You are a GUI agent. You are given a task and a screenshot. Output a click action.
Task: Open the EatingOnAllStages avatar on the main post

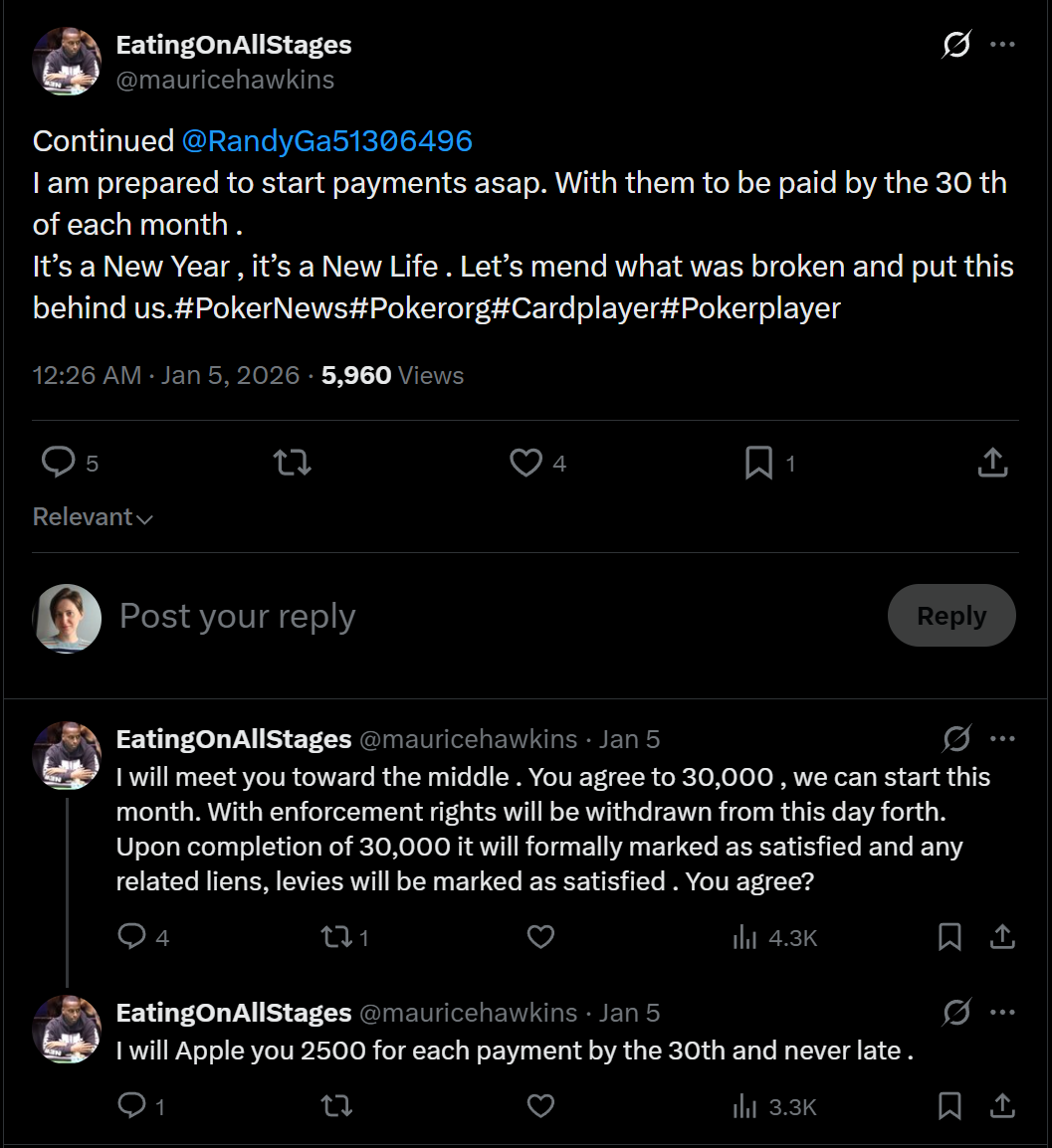click(67, 62)
